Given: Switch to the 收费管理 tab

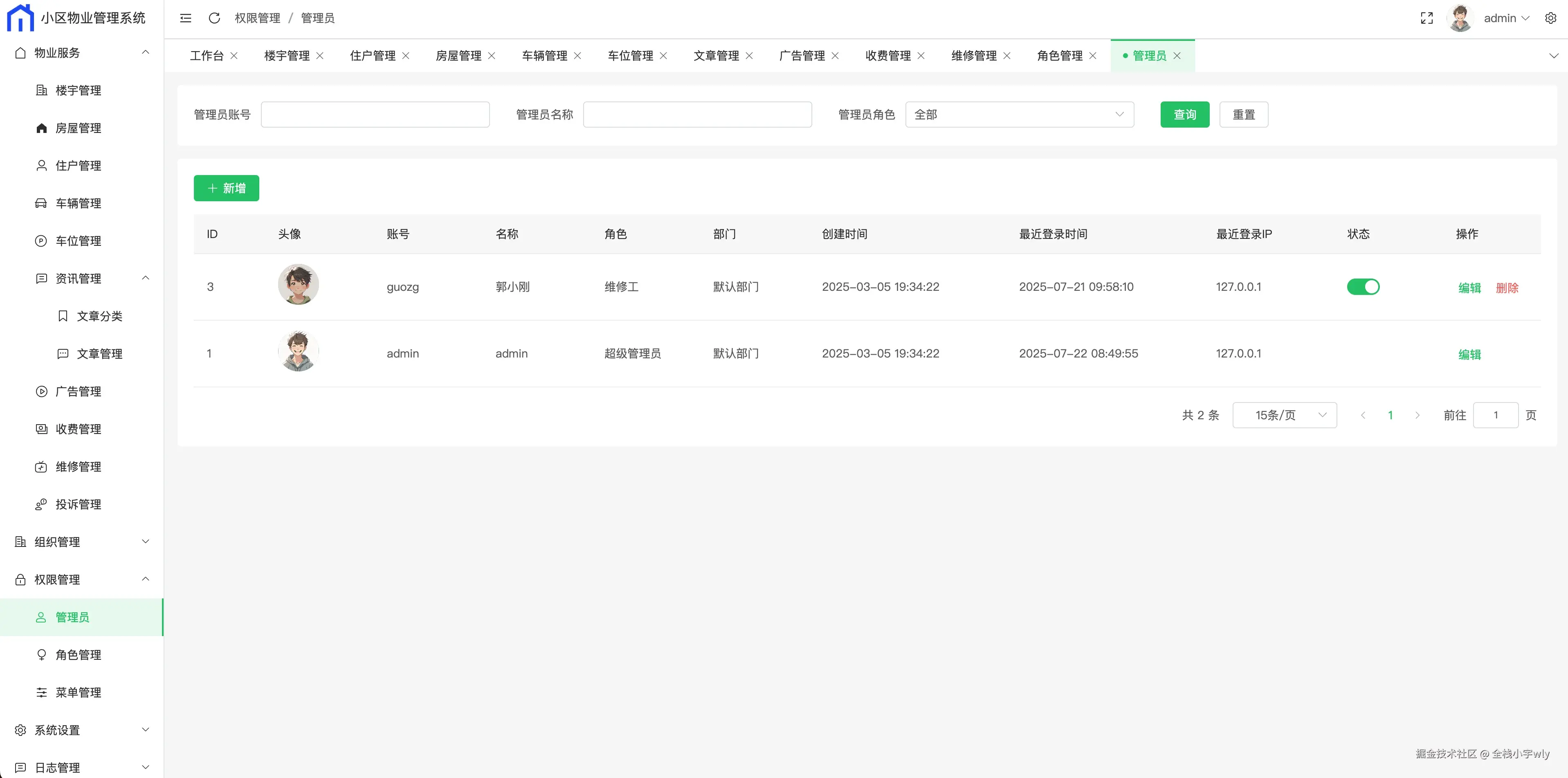Looking at the screenshot, I should click(887, 56).
